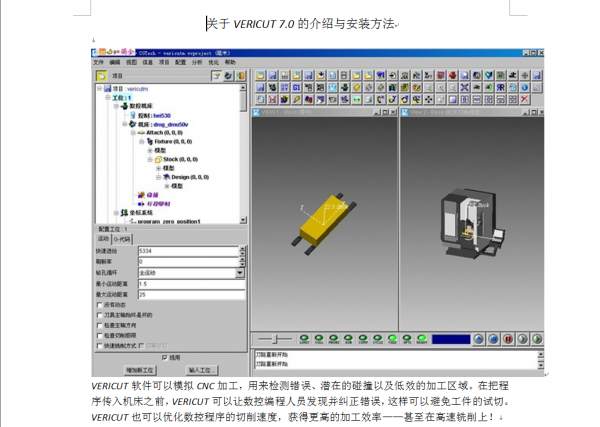Check the 检查主轴方向 option
The image size is (600, 427).
(100, 325)
